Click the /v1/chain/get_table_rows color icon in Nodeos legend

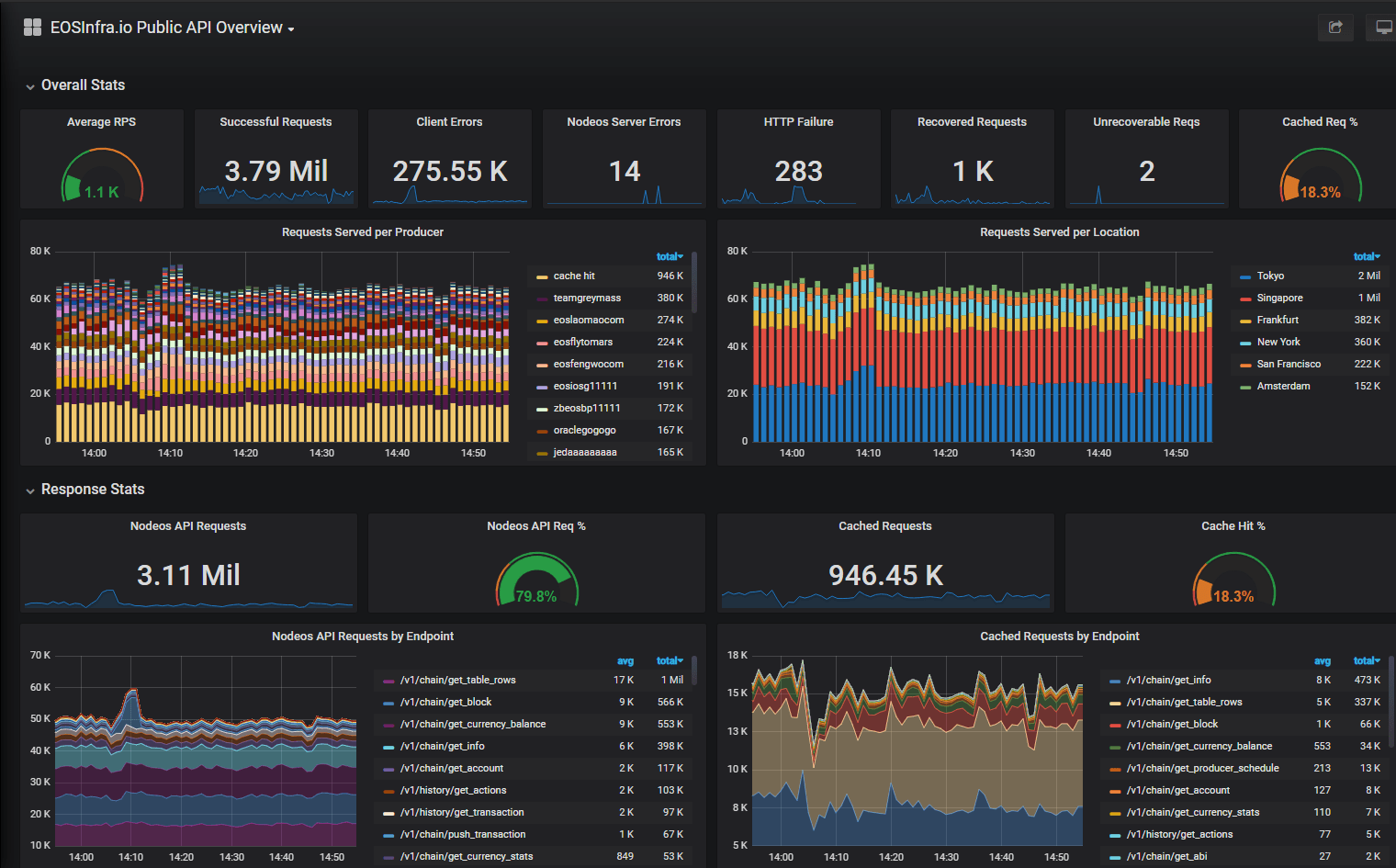click(388, 681)
